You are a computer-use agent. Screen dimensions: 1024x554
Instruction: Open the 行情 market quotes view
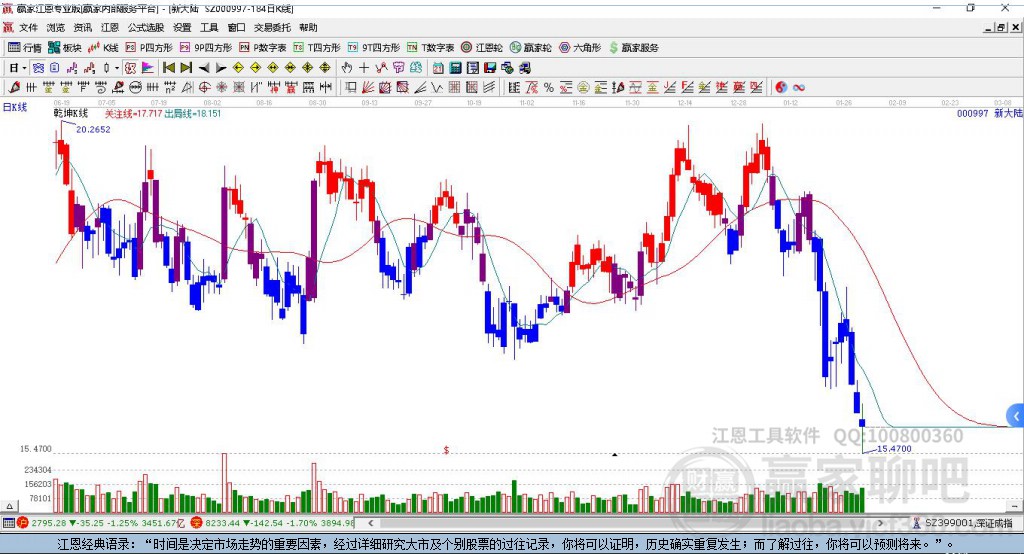click(25, 48)
